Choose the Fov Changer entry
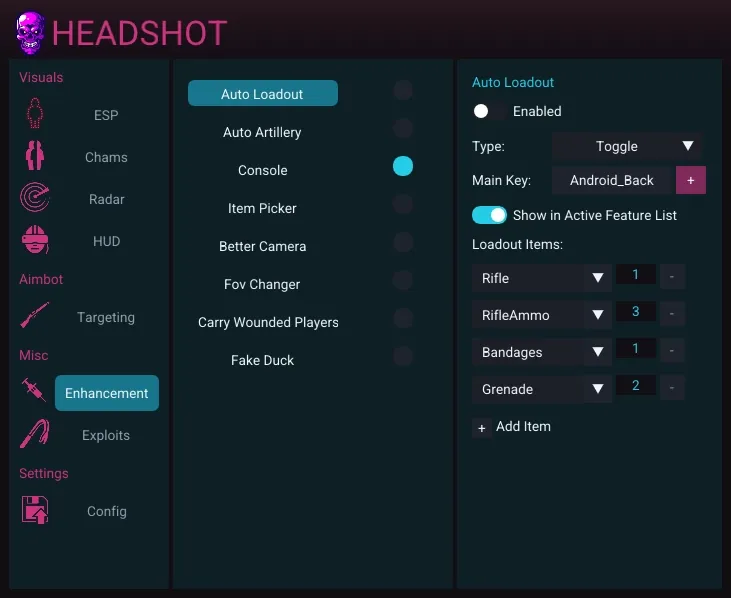 coord(262,284)
